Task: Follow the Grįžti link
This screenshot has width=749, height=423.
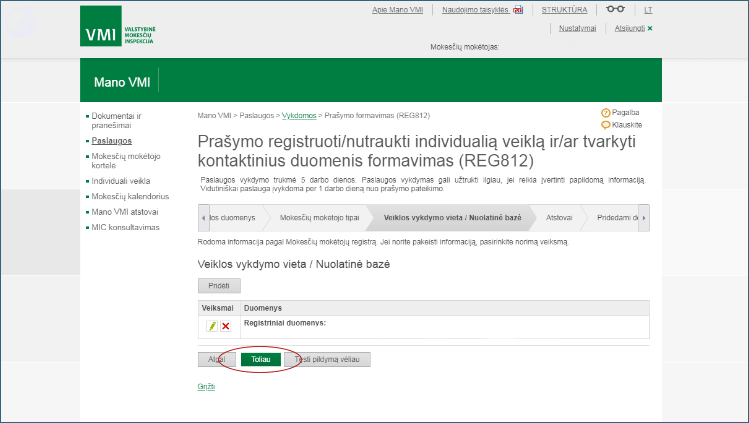Action: (206, 386)
